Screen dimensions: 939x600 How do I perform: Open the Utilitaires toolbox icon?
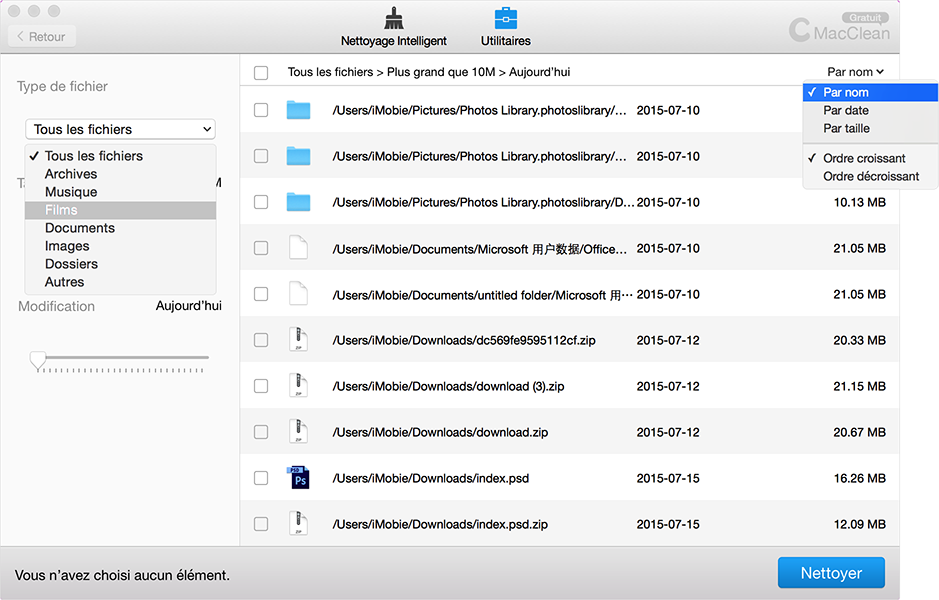505,19
